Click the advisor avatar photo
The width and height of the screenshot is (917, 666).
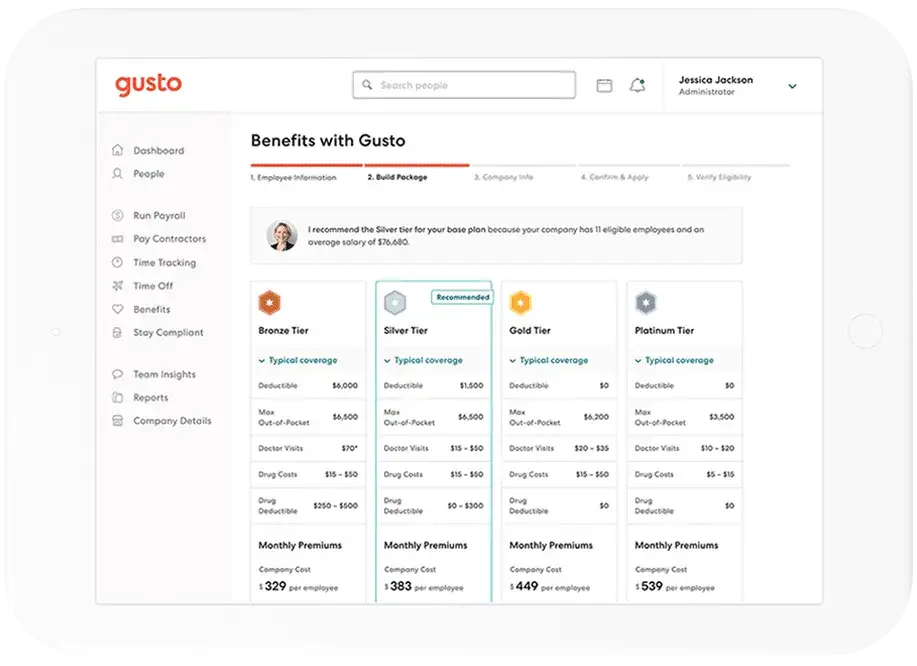(x=282, y=236)
